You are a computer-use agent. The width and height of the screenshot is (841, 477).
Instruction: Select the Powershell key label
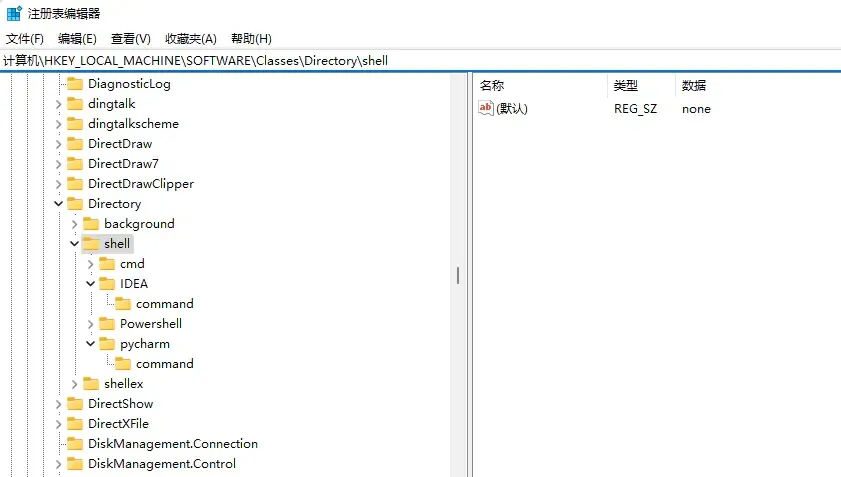pos(151,324)
